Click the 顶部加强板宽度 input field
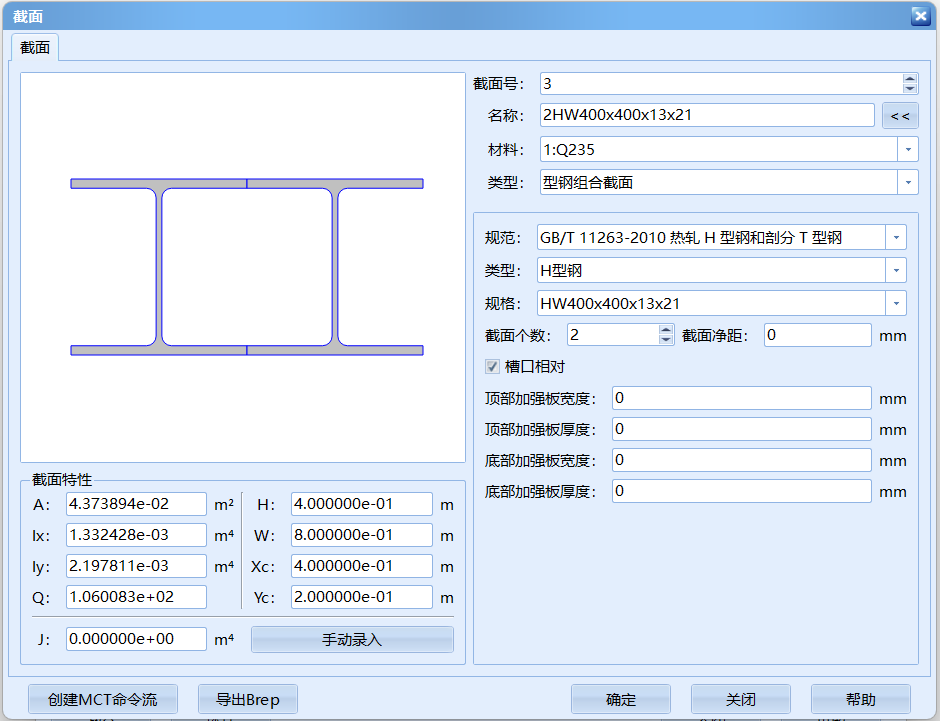The image size is (940, 721). [x=740, y=398]
